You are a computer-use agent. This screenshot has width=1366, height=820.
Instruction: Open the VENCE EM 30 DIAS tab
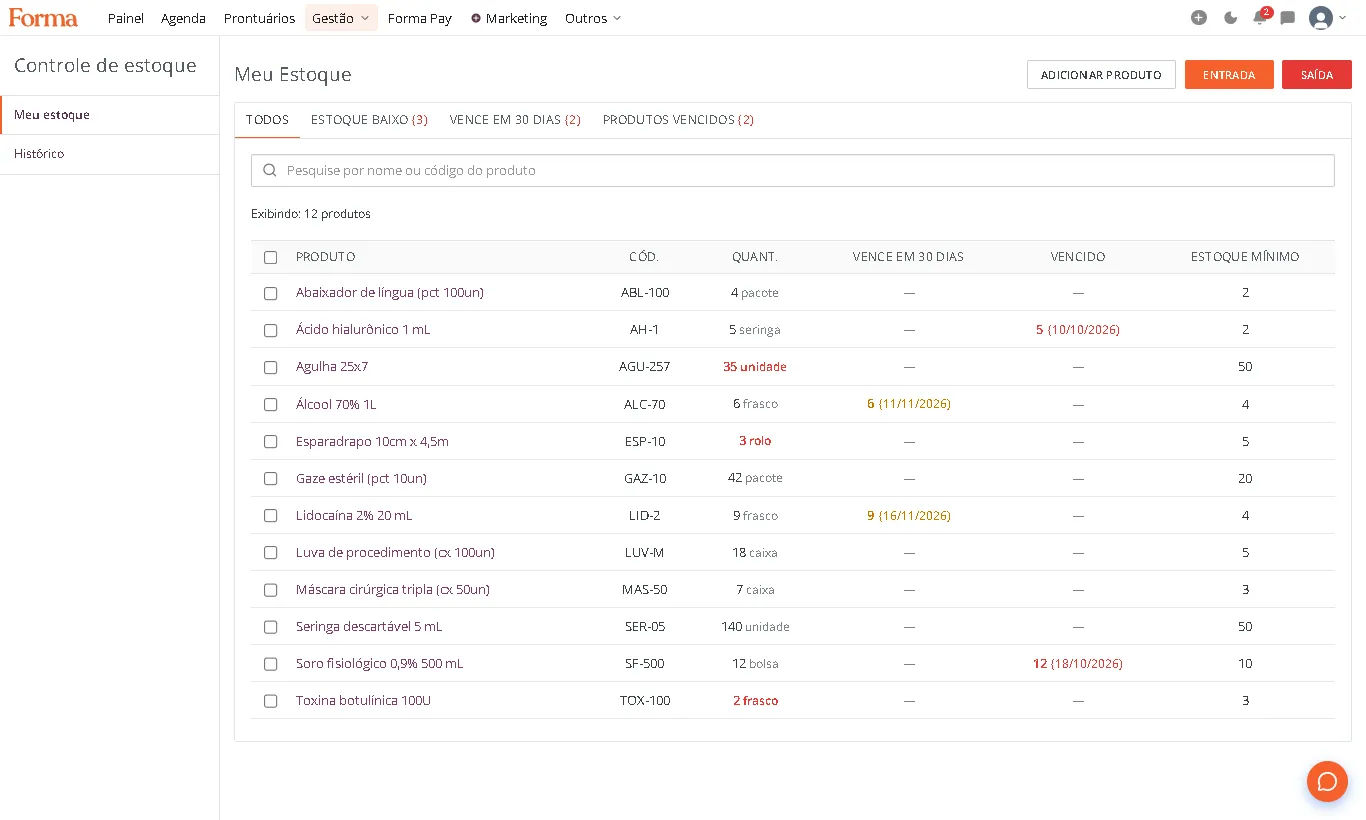pos(515,120)
